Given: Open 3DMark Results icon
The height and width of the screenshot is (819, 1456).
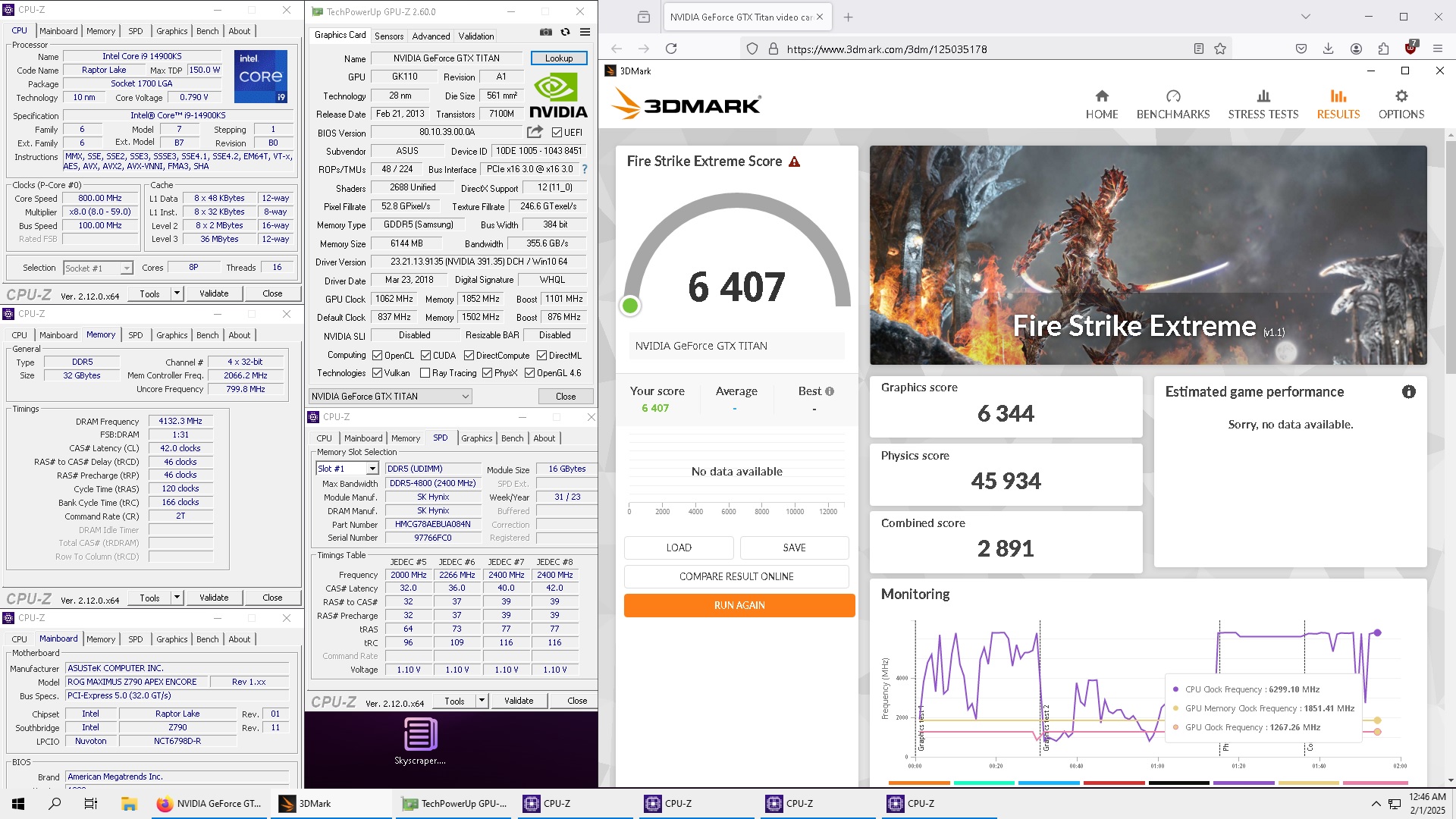Looking at the screenshot, I should [1338, 96].
